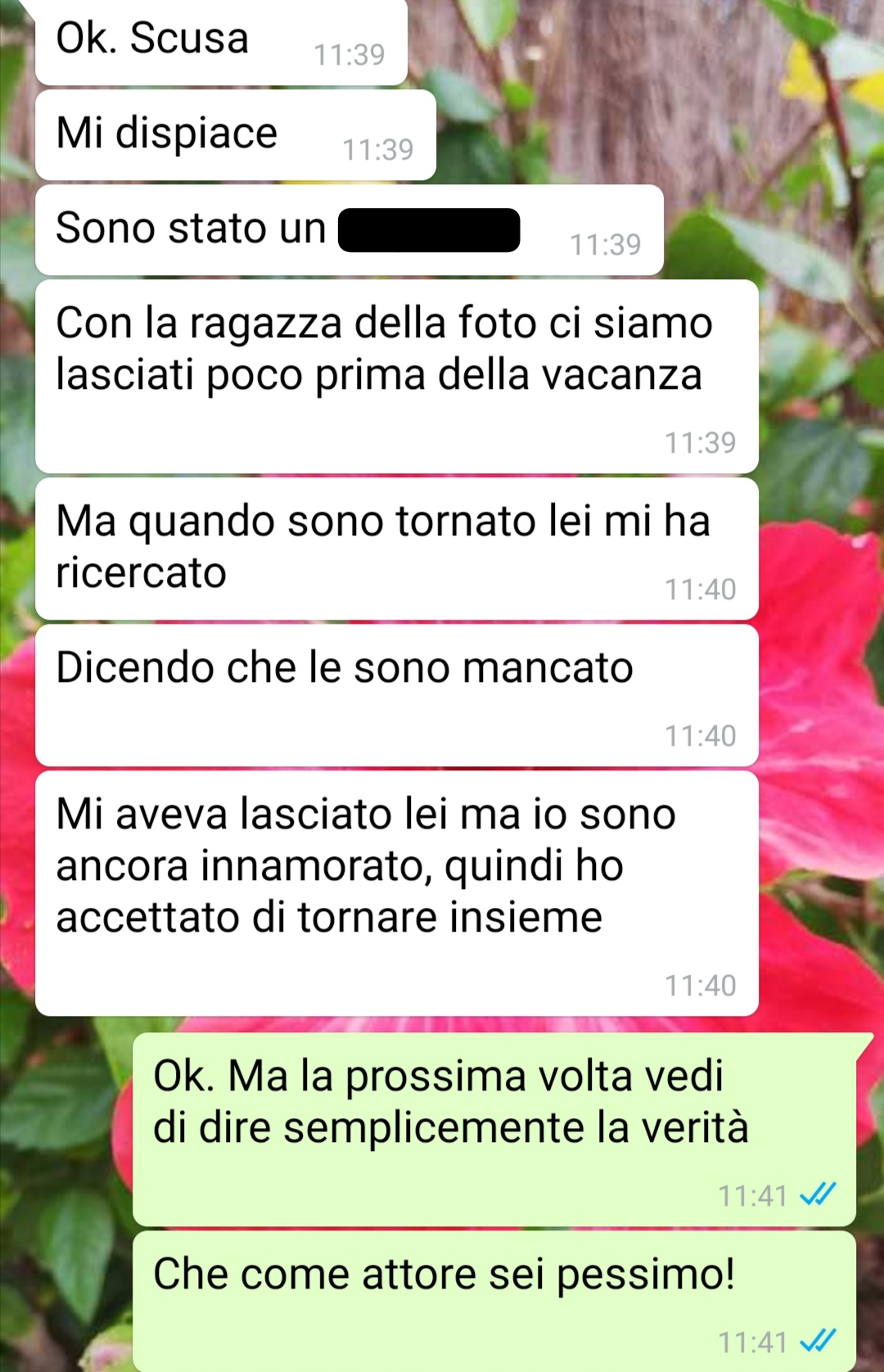Viewport: 884px width, 1372px height.
Task: Tap 11:39 timestamp next to 'Mi dispiace'
Action: (x=378, y=150)
